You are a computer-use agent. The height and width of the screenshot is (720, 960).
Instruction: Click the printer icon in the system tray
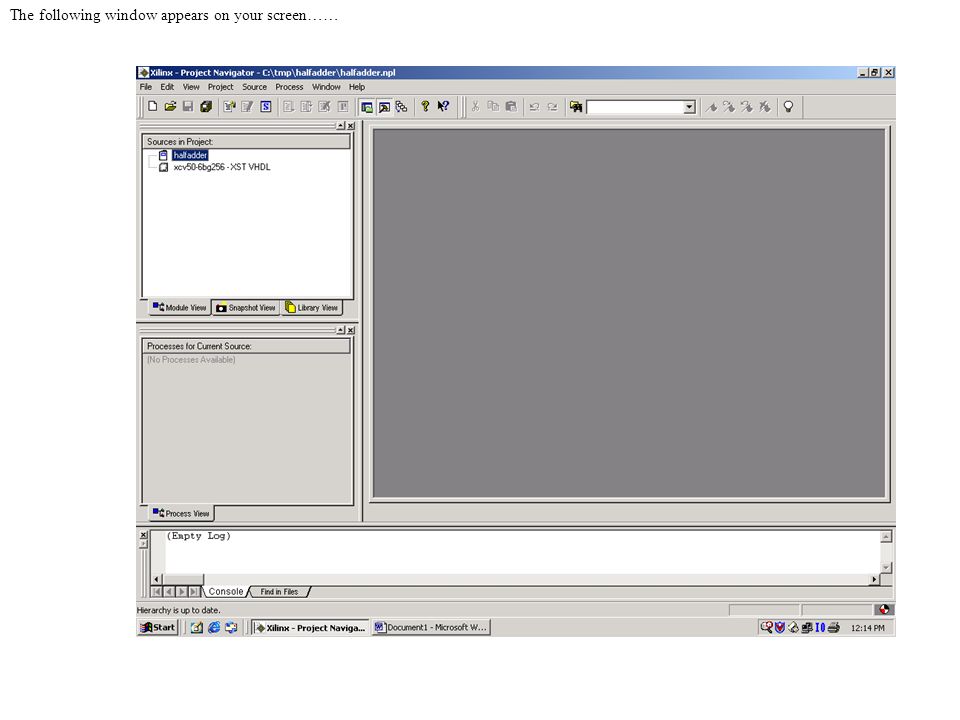[x=833, y=627]
